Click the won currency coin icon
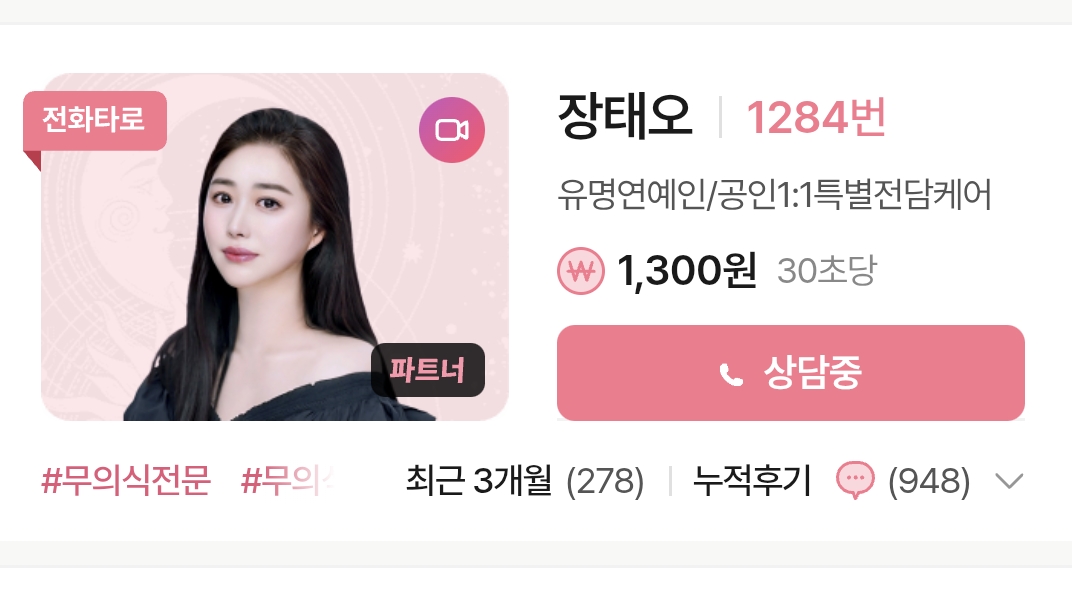This screenshot has height=594, width=1072. (x=581, y=271)
